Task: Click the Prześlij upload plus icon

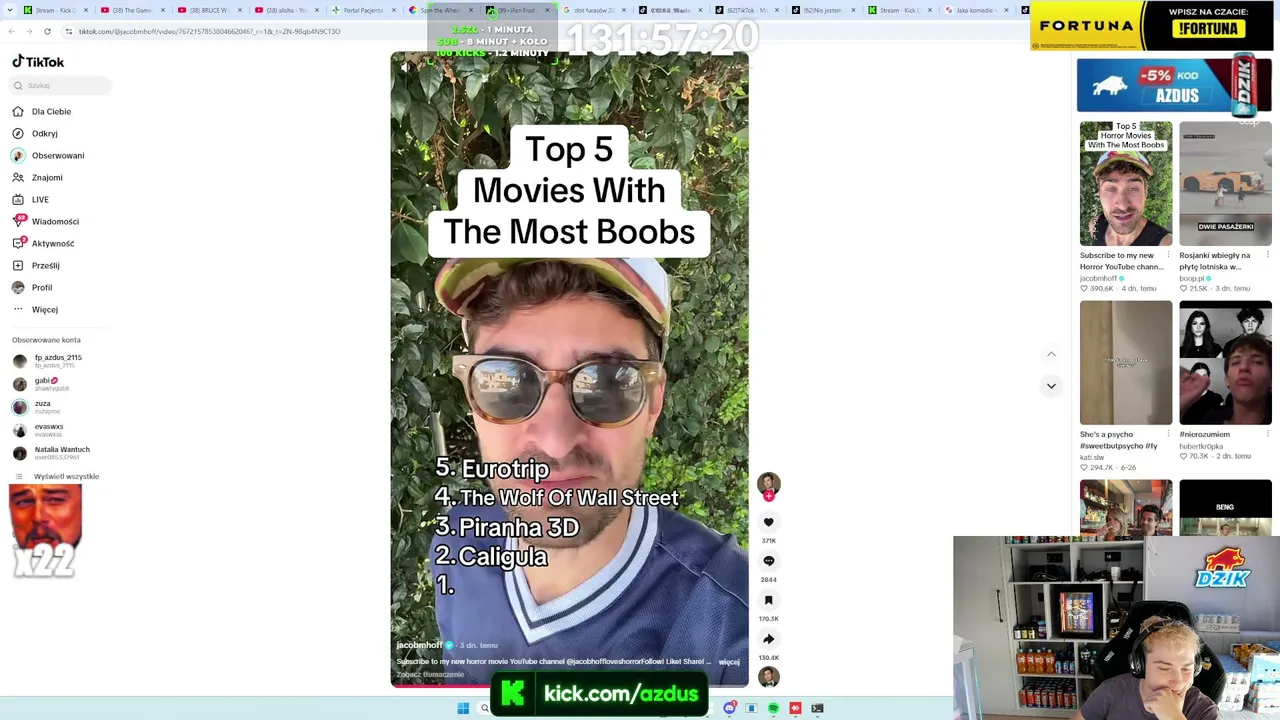Action: (x=18, y=265)
